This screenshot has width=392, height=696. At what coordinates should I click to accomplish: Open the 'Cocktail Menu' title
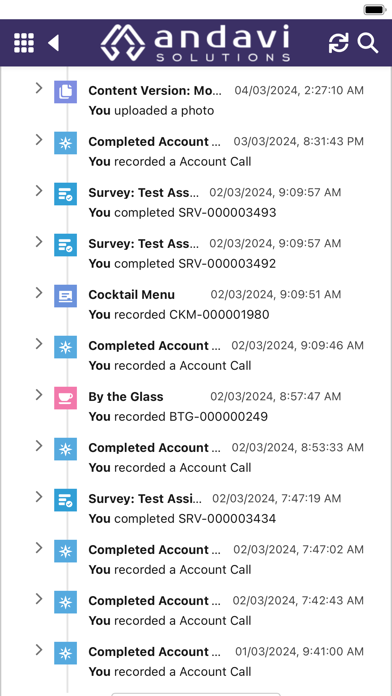point(131,295)
